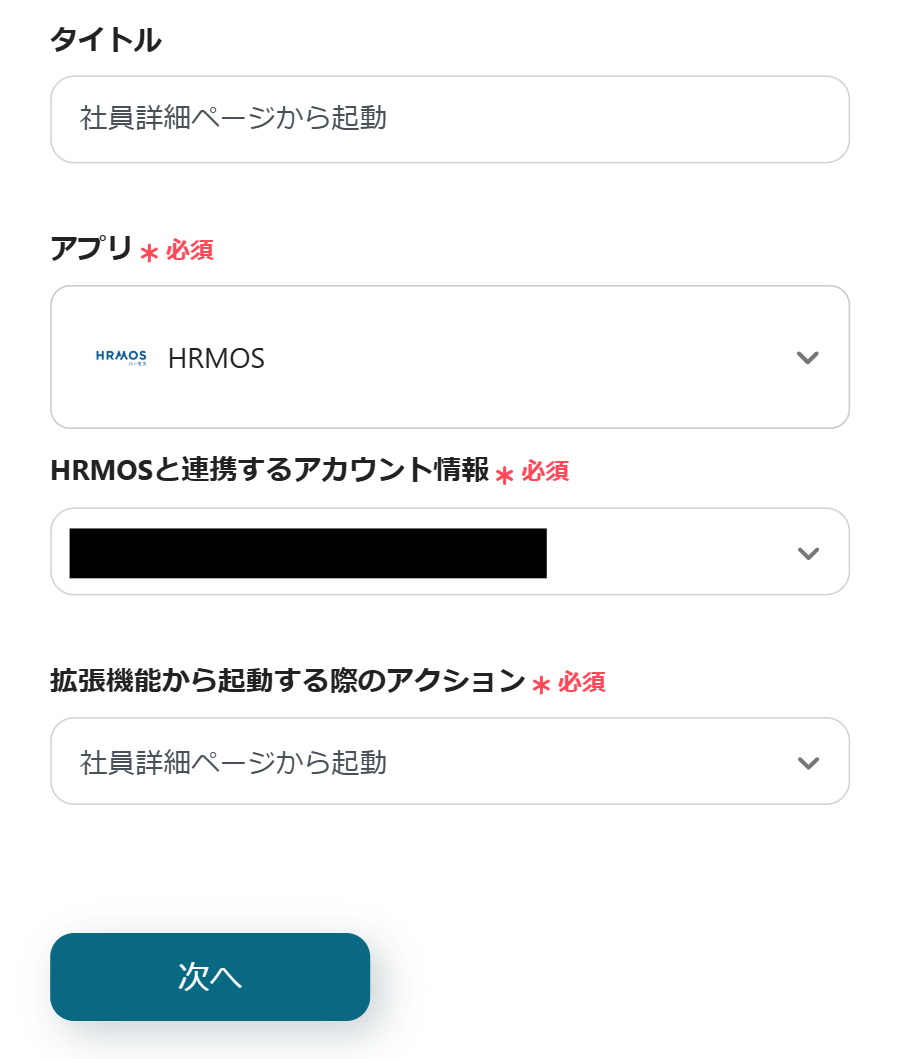This screenshot has width=908, height=1059.
Task: Click the アプリ field label
Action: [x=91, y=249]
